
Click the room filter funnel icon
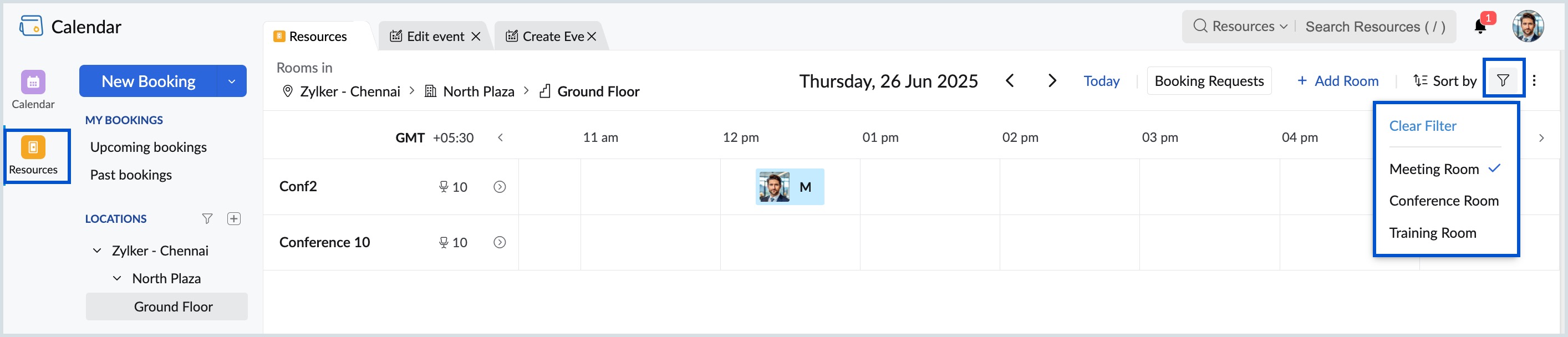click(x=1503, y=80)
